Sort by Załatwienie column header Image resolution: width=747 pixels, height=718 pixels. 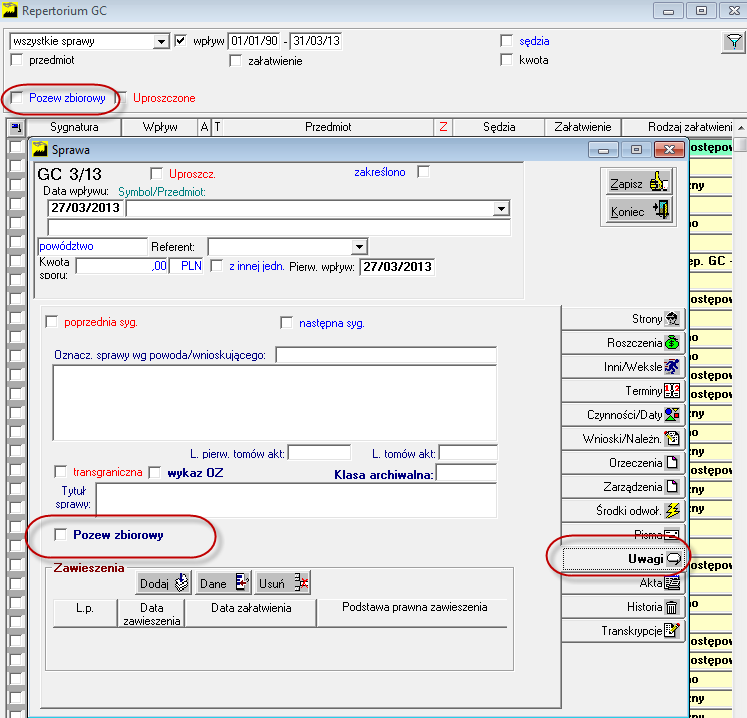click(583, 127)
